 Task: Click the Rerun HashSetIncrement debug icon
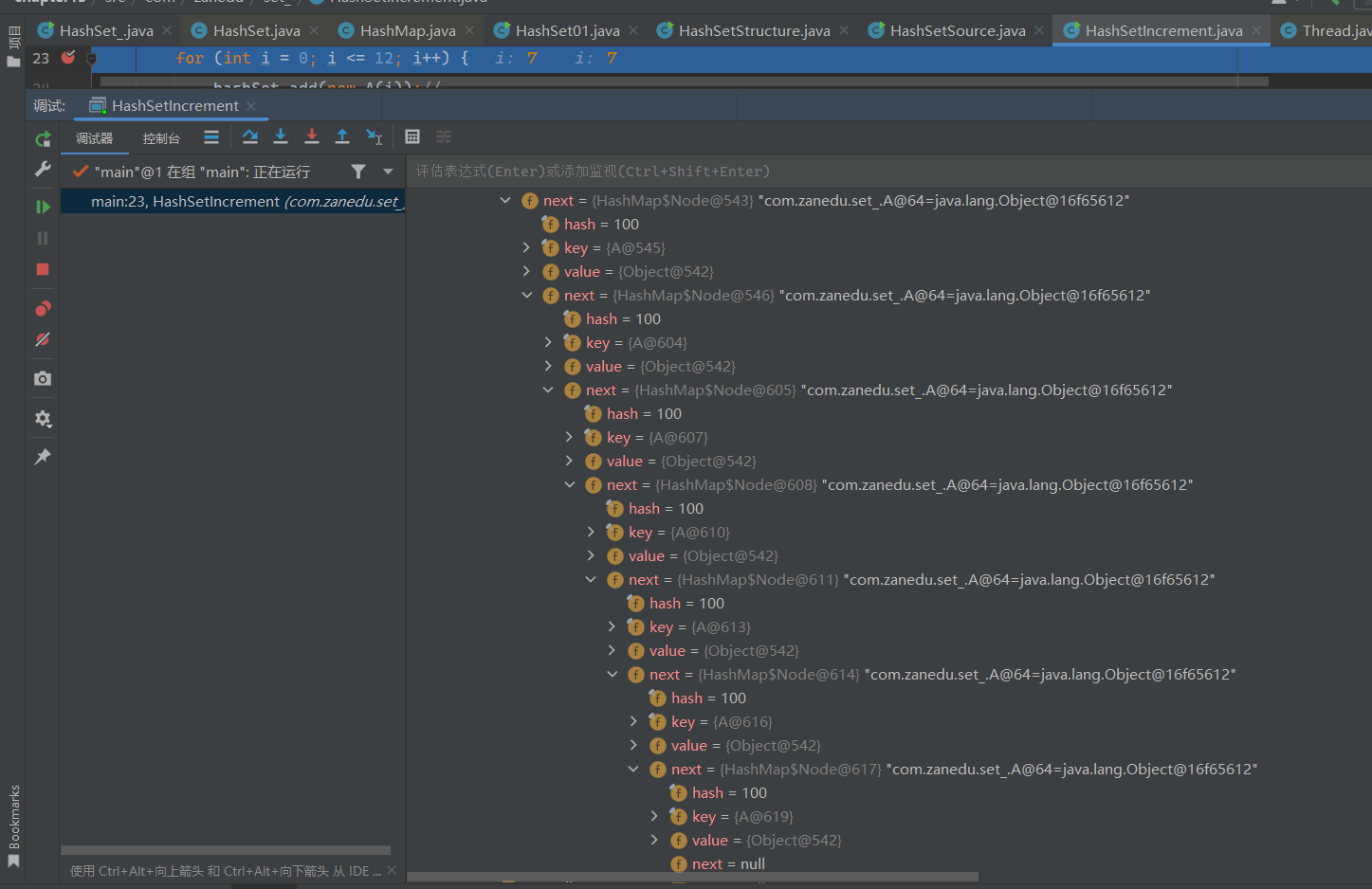pyautogui.click(x=43, y=139)
